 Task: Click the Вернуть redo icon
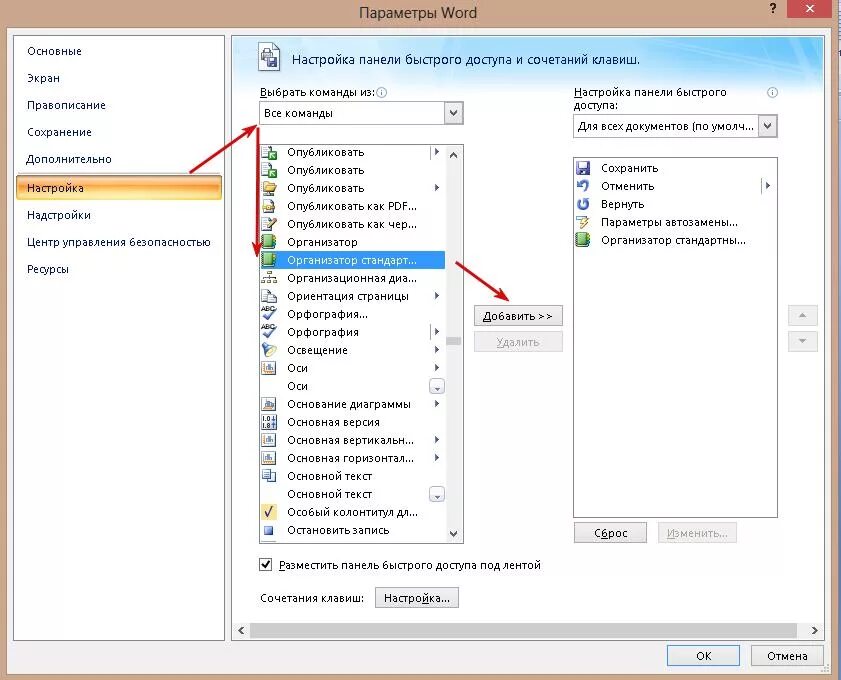[x=583, y=204]
